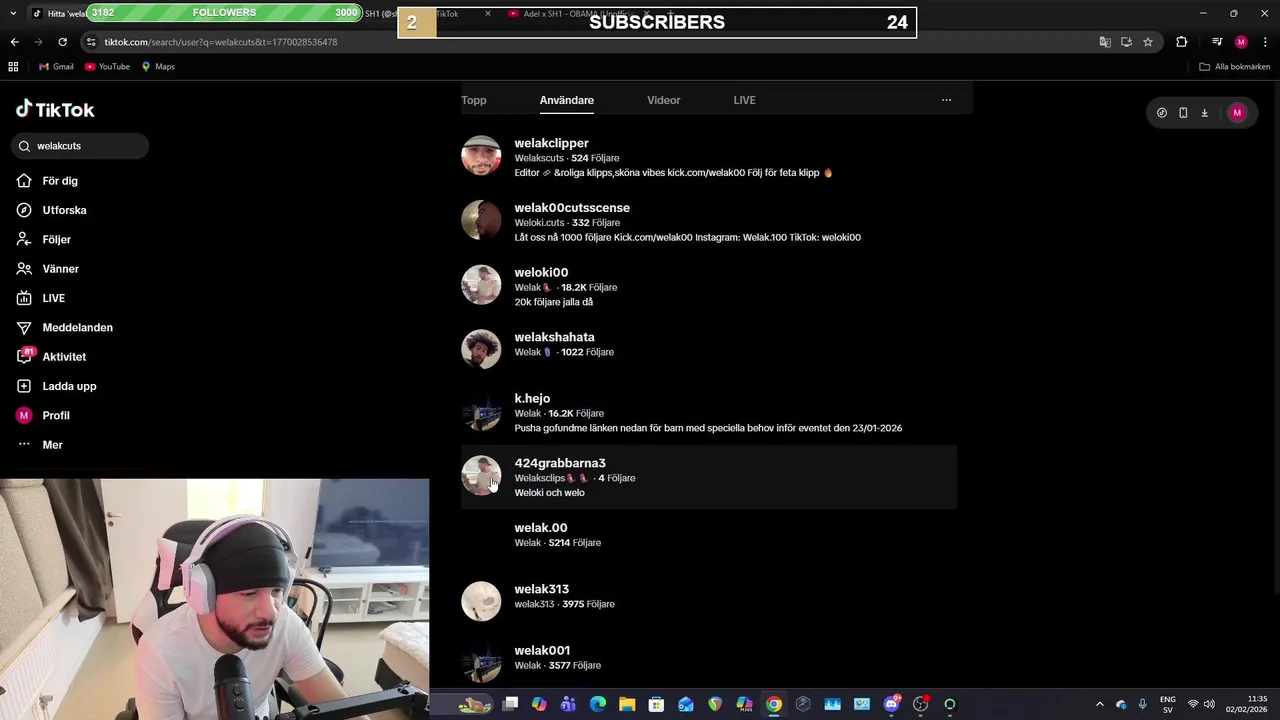Switch to the LIVE search results tab

pyautogui.click(x=744, y=100)
